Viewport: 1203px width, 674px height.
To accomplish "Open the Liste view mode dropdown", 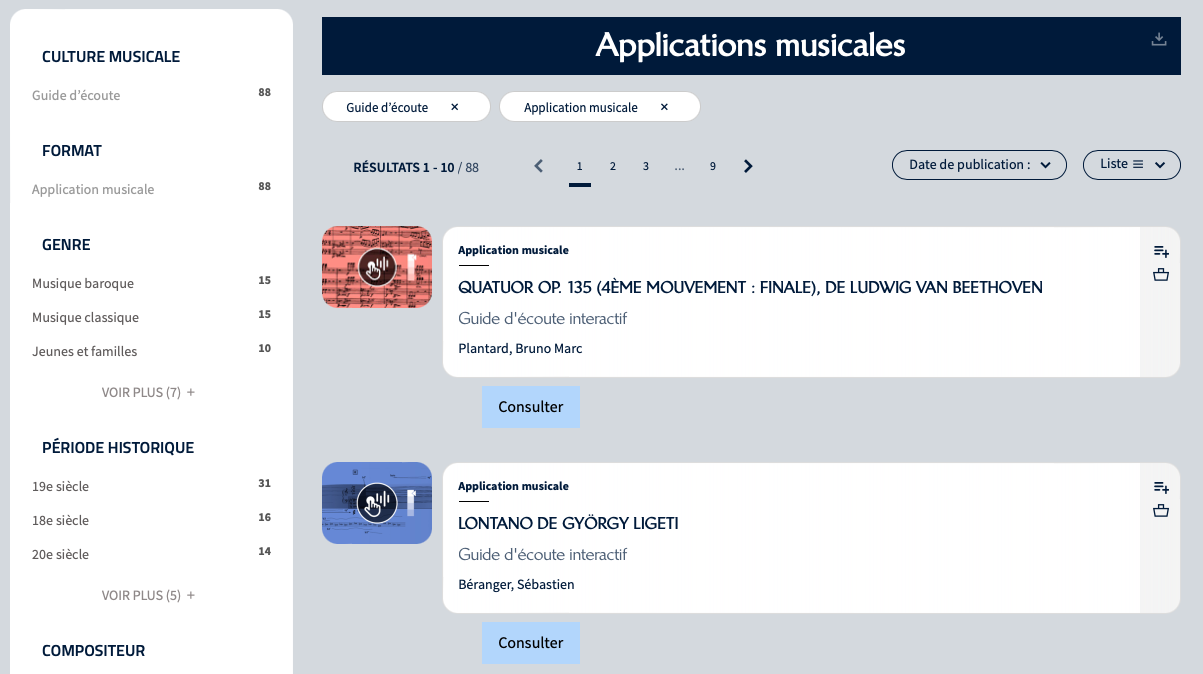I will (x=1131, y=165).
